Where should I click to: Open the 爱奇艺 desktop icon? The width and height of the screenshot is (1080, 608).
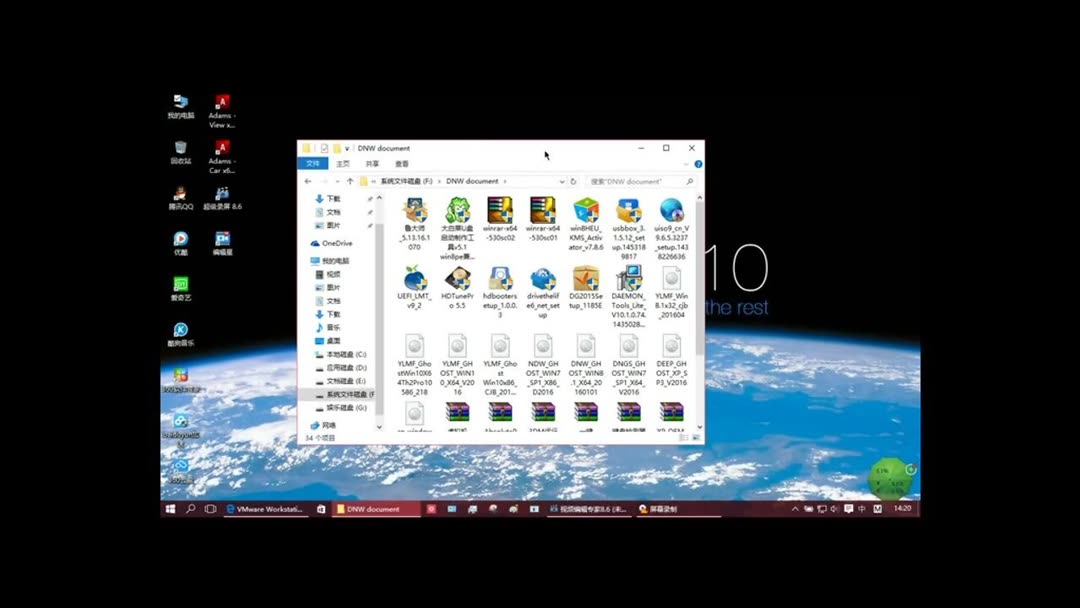point(180,289)
